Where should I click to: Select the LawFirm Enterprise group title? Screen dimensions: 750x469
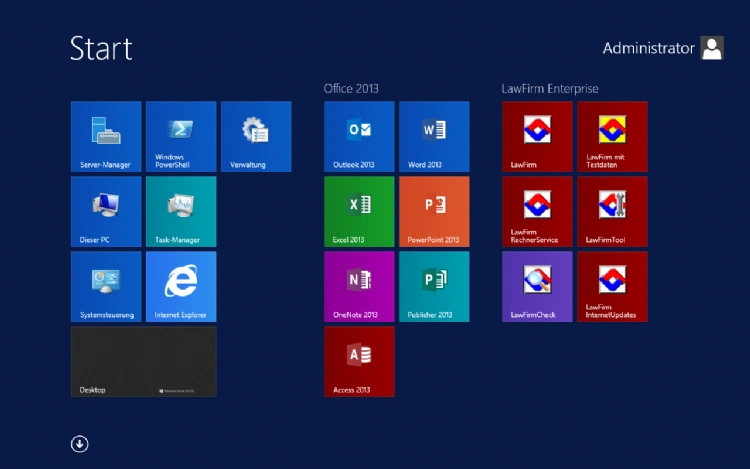coord(550,88)
